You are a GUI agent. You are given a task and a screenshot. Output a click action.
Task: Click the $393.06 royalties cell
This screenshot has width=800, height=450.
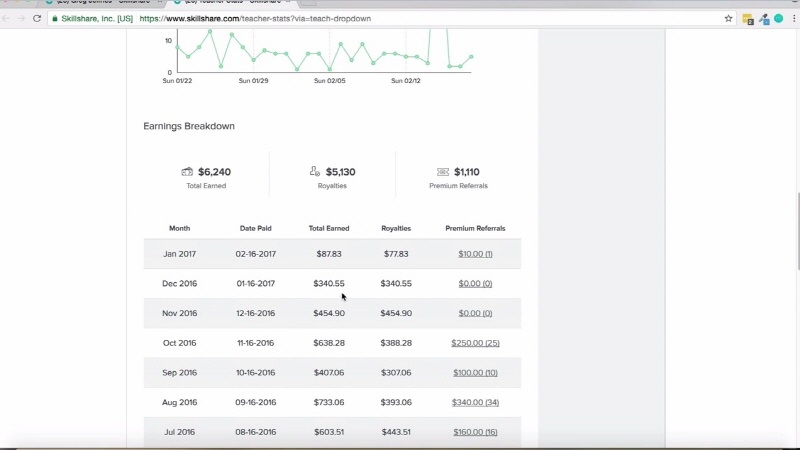(396, 402)
